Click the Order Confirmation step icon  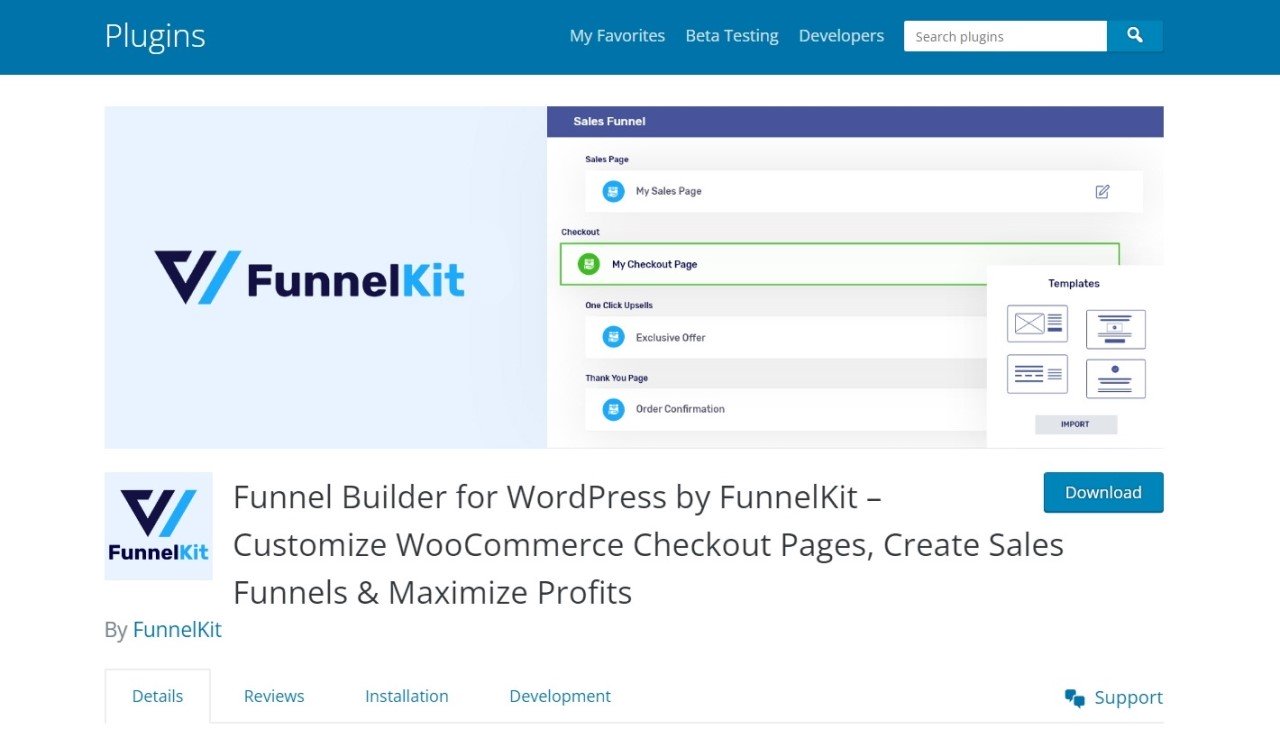click(x=612, y=409)
